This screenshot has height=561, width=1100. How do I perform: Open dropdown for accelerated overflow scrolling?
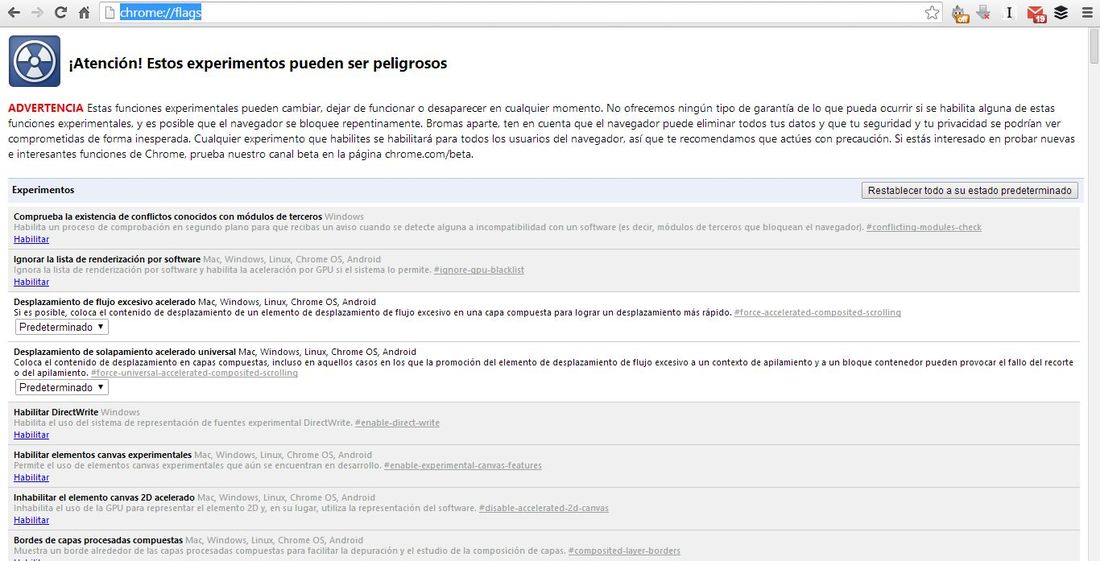point(62,327)
